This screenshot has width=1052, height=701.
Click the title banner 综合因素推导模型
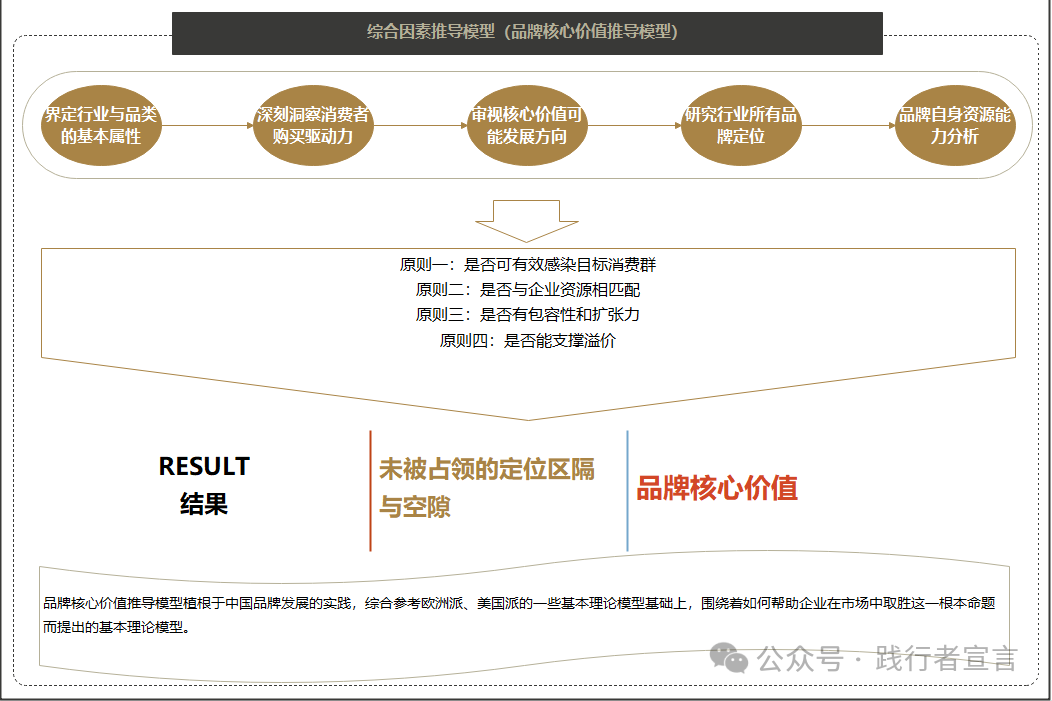(527, 33)
